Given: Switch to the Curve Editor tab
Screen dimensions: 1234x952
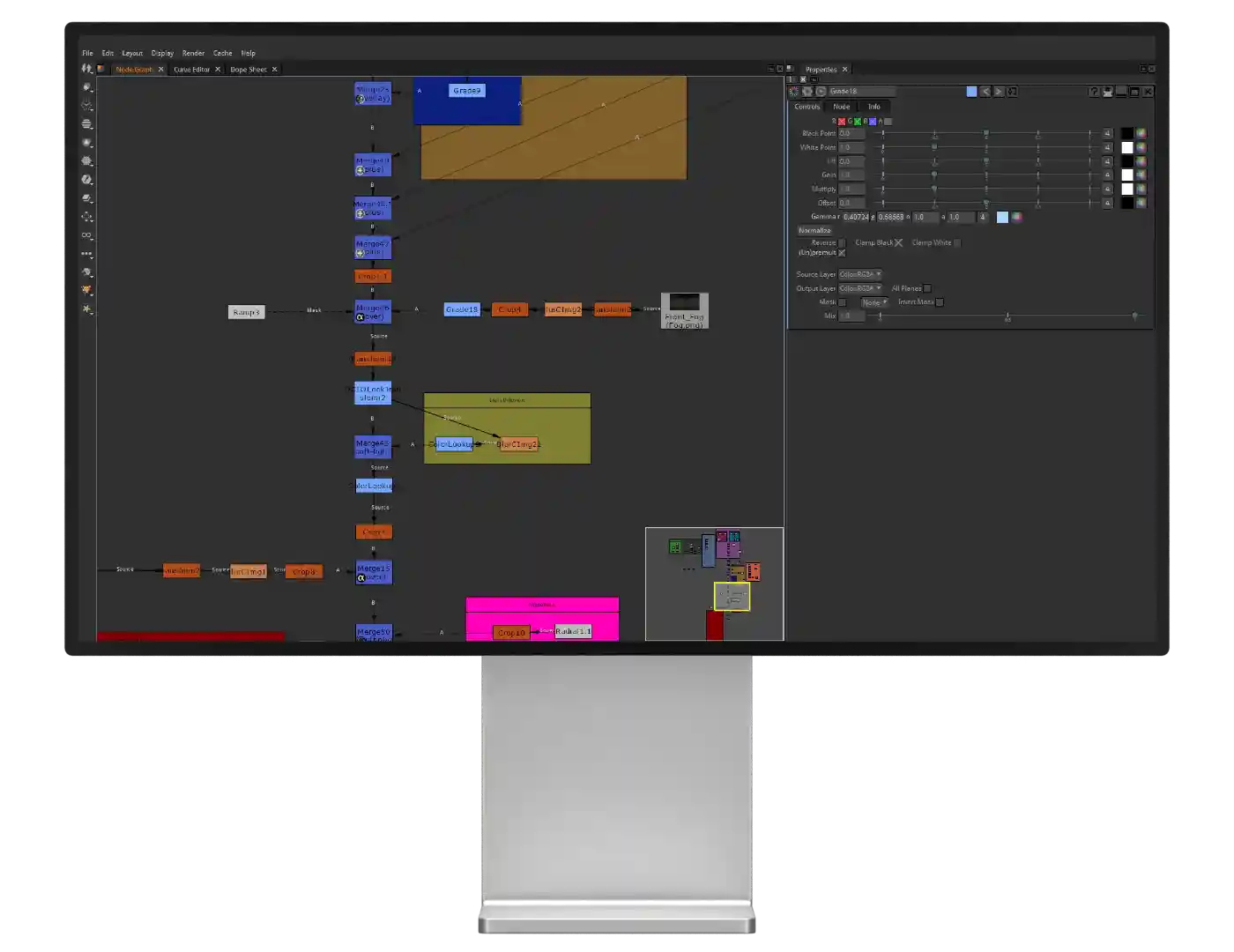Looking at the screenshot, I should point(192,70).
